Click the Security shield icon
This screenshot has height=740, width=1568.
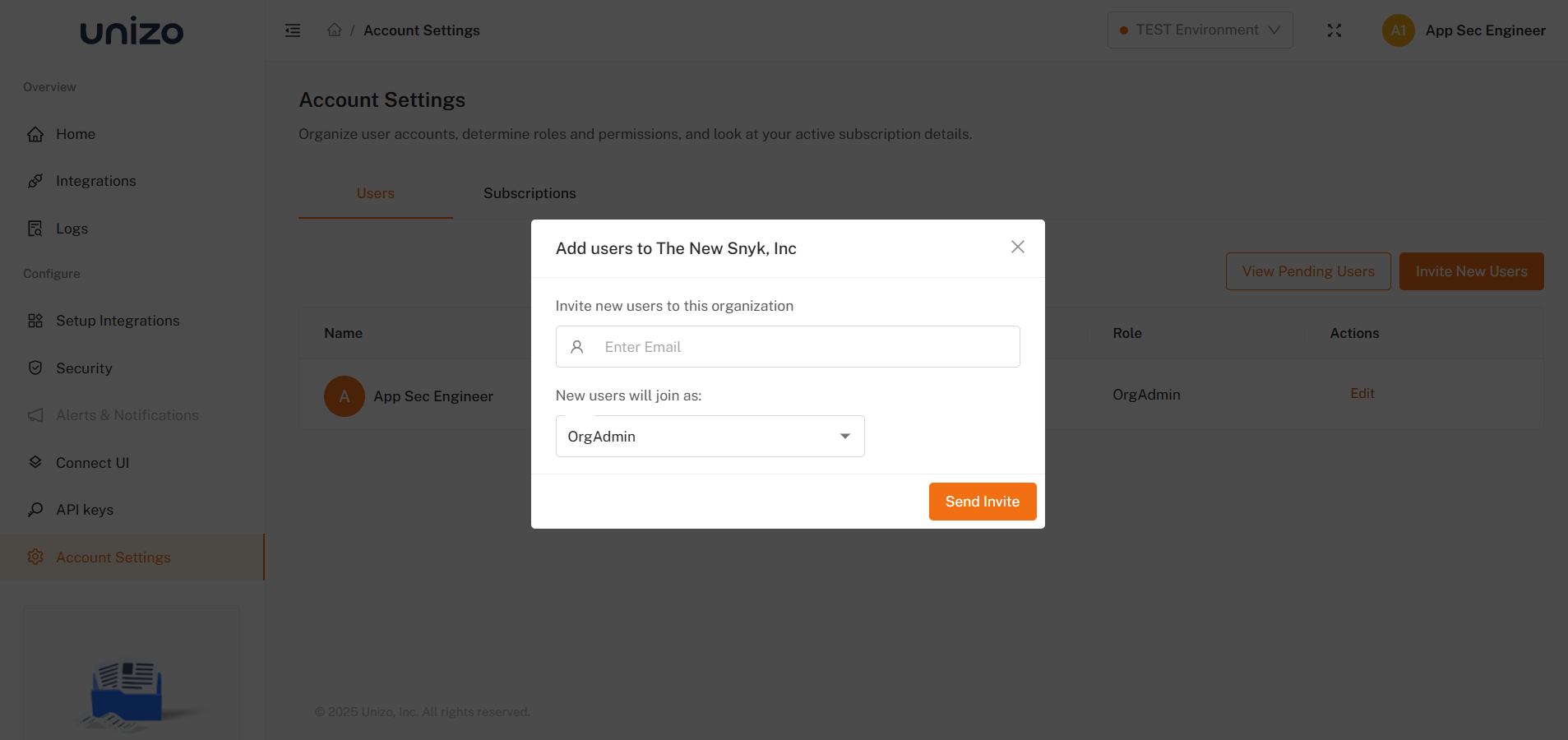[35, 368]
